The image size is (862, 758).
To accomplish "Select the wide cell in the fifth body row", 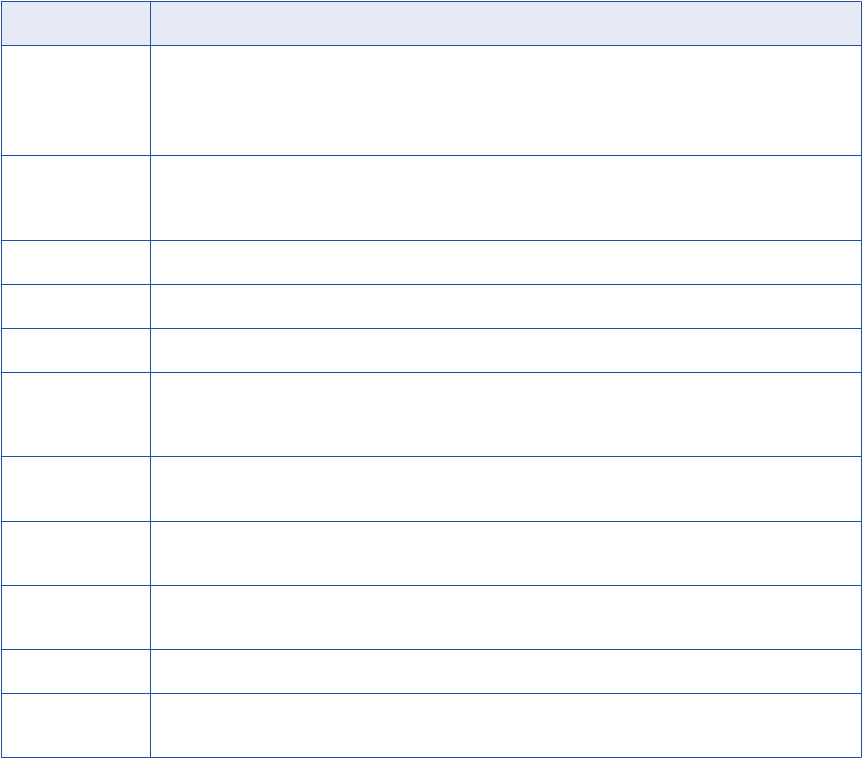I will coord(505,350).
